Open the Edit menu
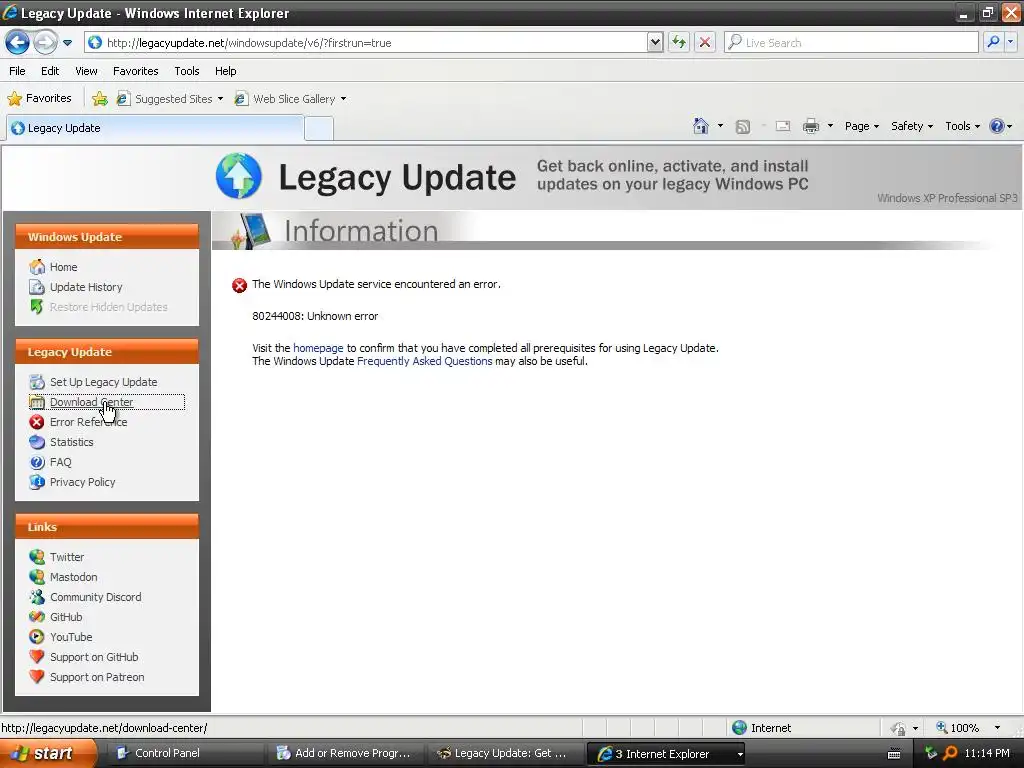 click(50, 71)
